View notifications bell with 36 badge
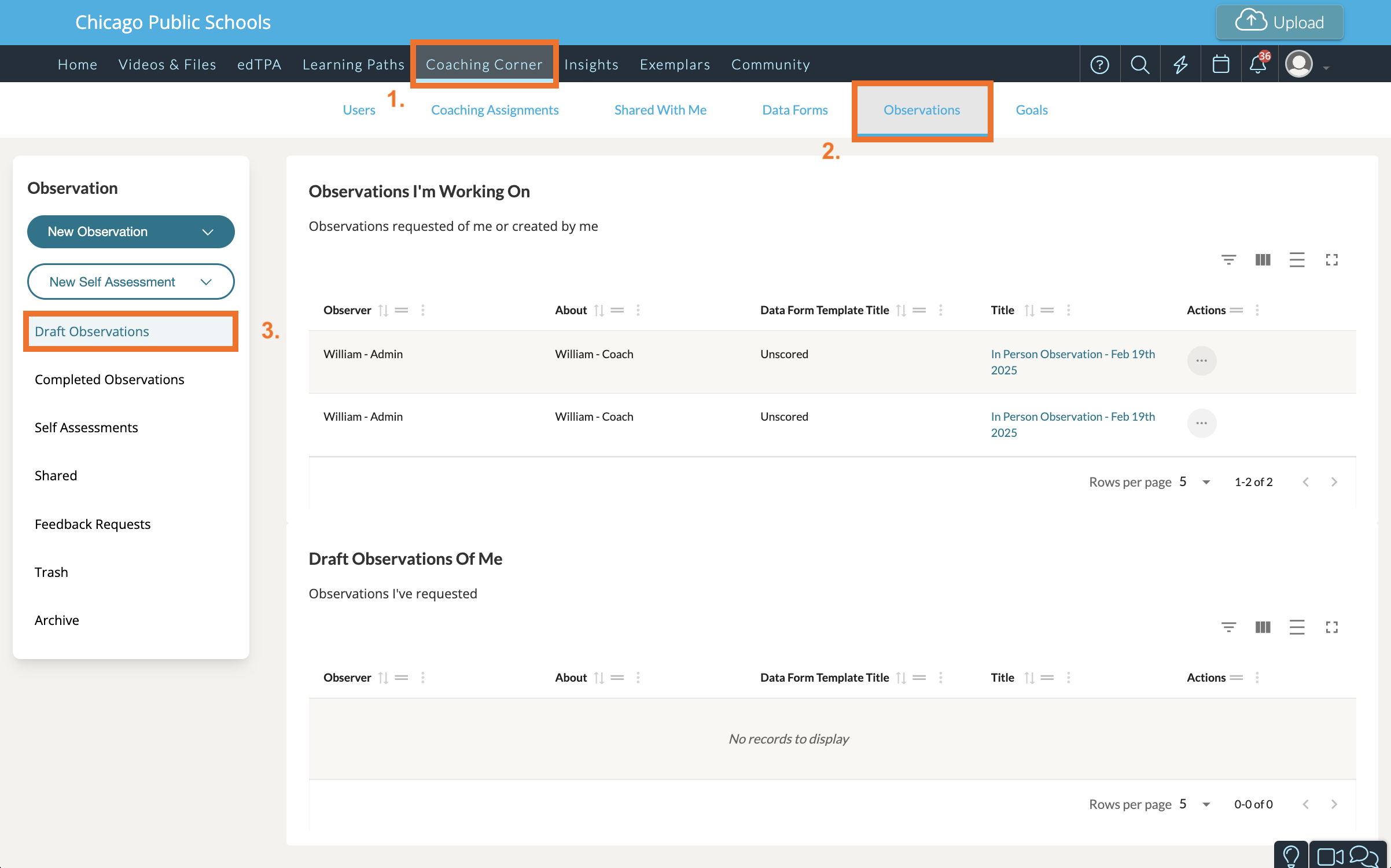The image size is (1391, 868). pos(1258,64)
